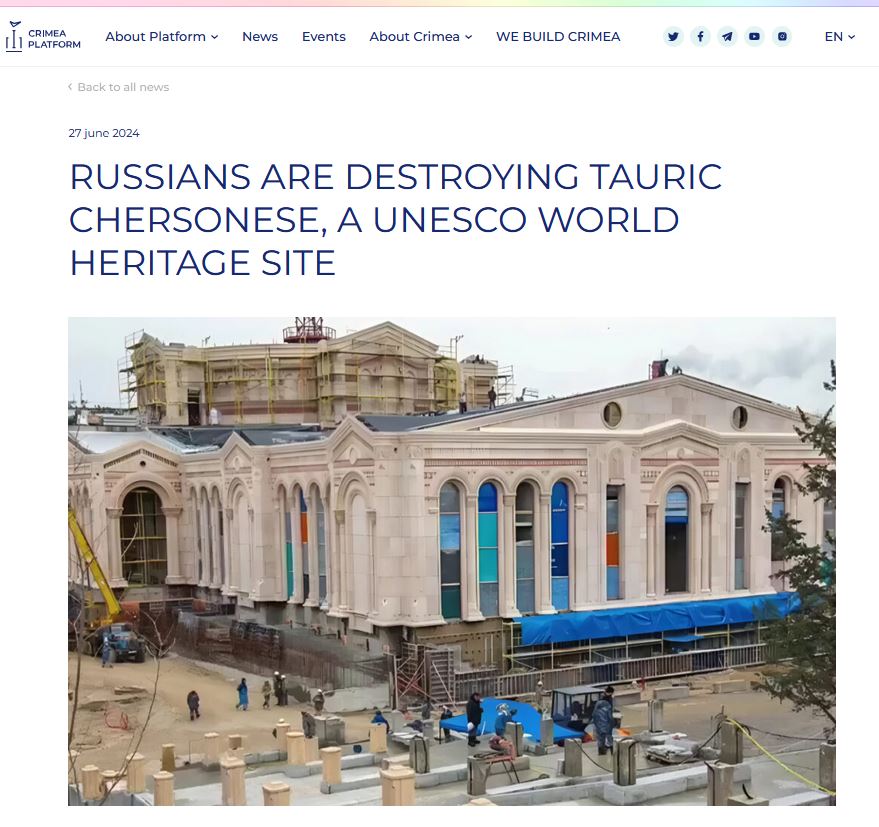Open the Twitter social icon

tap(673, 37)
